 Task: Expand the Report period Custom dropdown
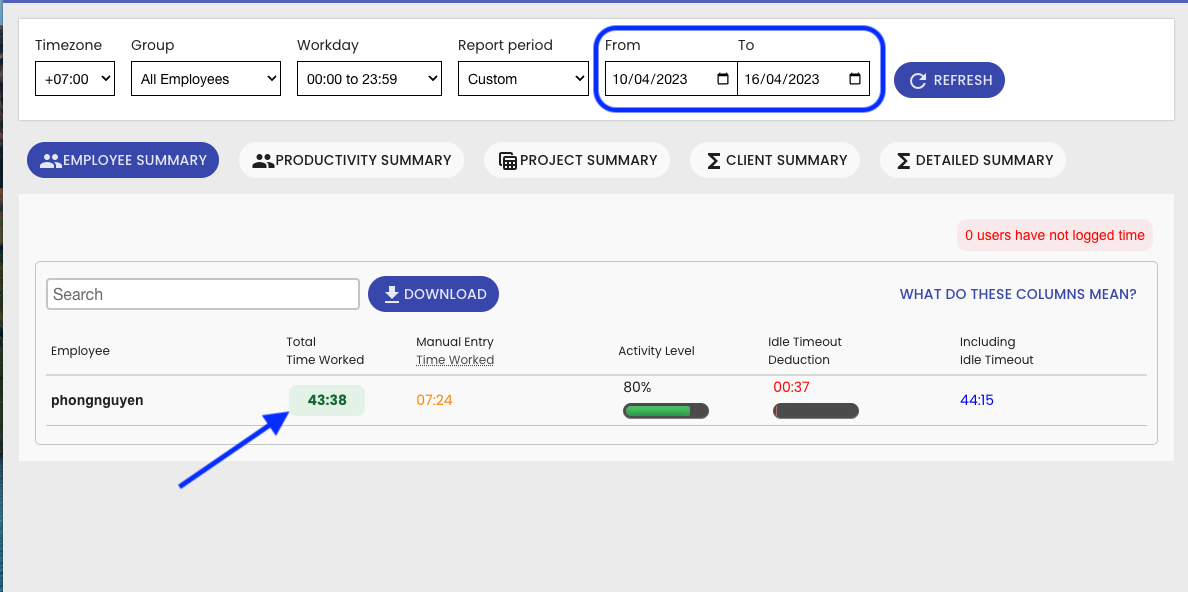point(523,79)
